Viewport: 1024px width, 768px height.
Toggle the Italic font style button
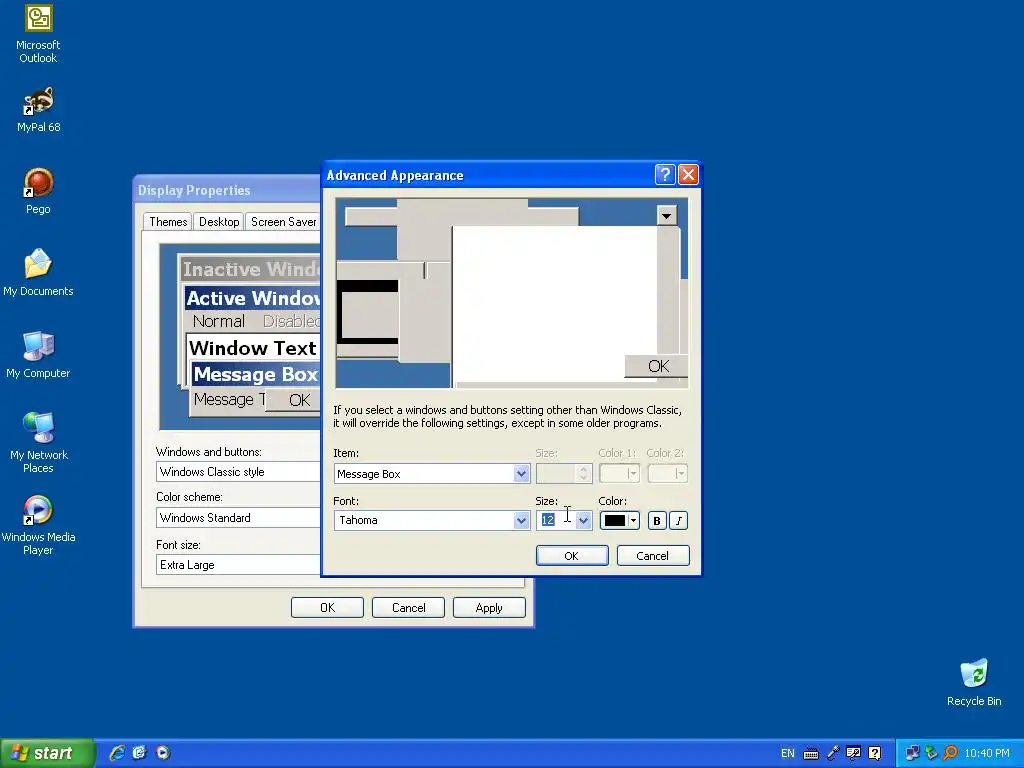point(679,520)
